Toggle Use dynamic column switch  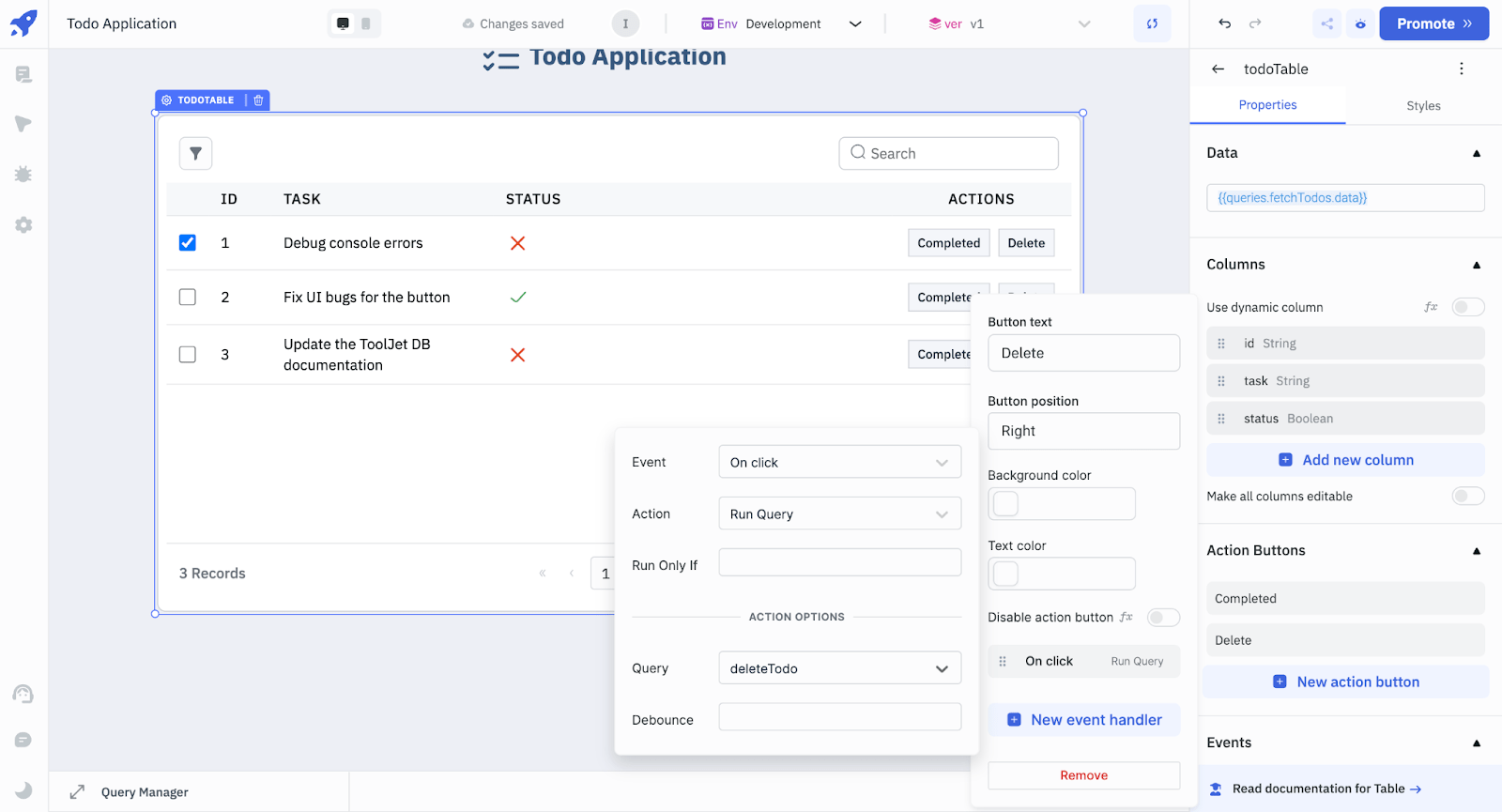point(1467,307)
